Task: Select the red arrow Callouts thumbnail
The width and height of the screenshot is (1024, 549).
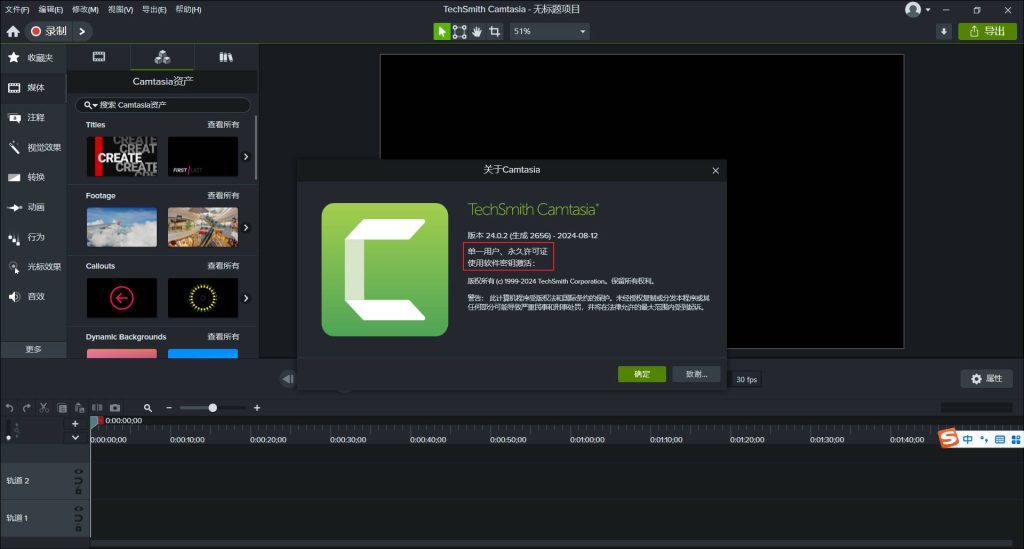Action: [121, 298]
